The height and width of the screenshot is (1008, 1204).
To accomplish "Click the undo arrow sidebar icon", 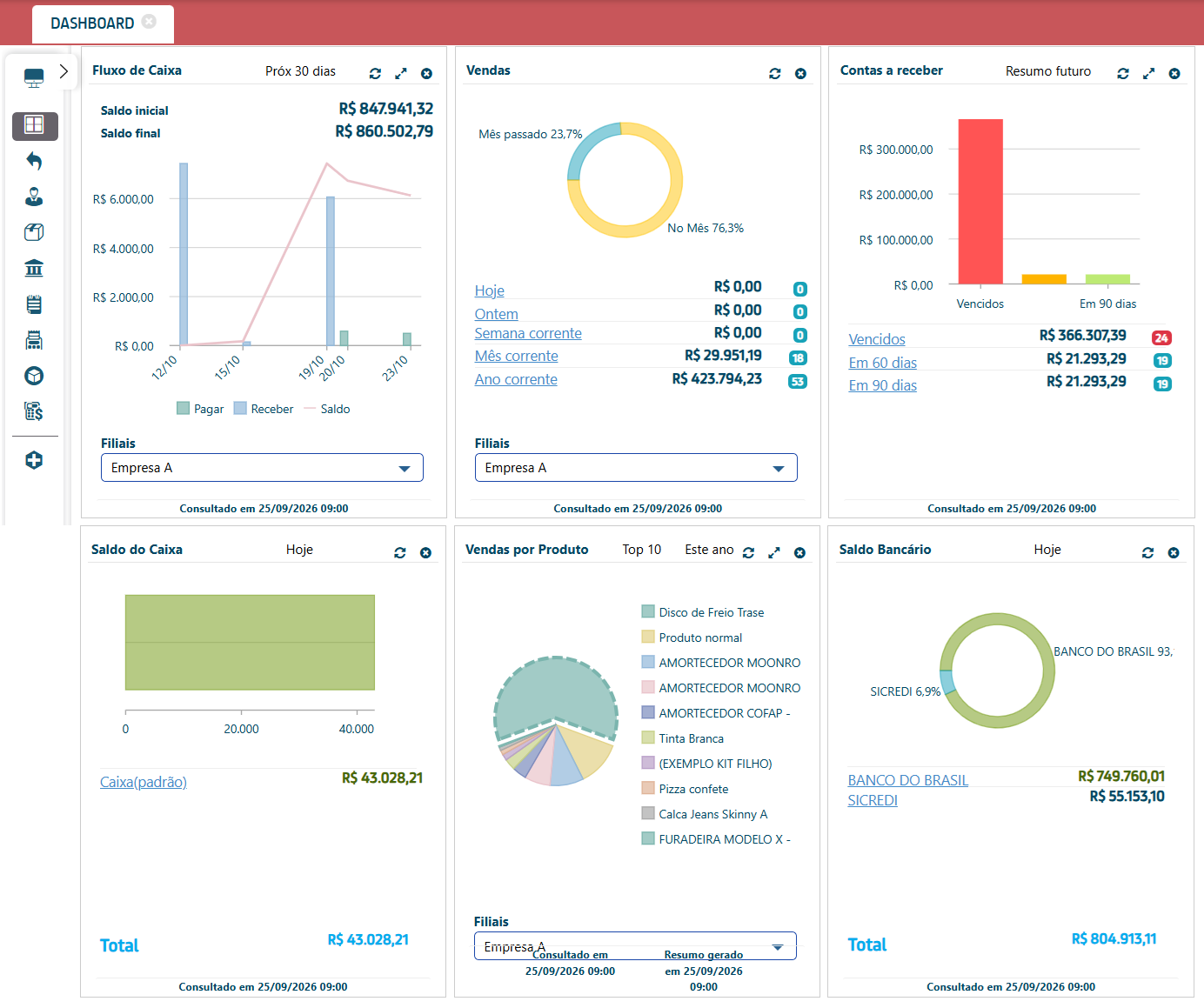I will click(34, 161).
